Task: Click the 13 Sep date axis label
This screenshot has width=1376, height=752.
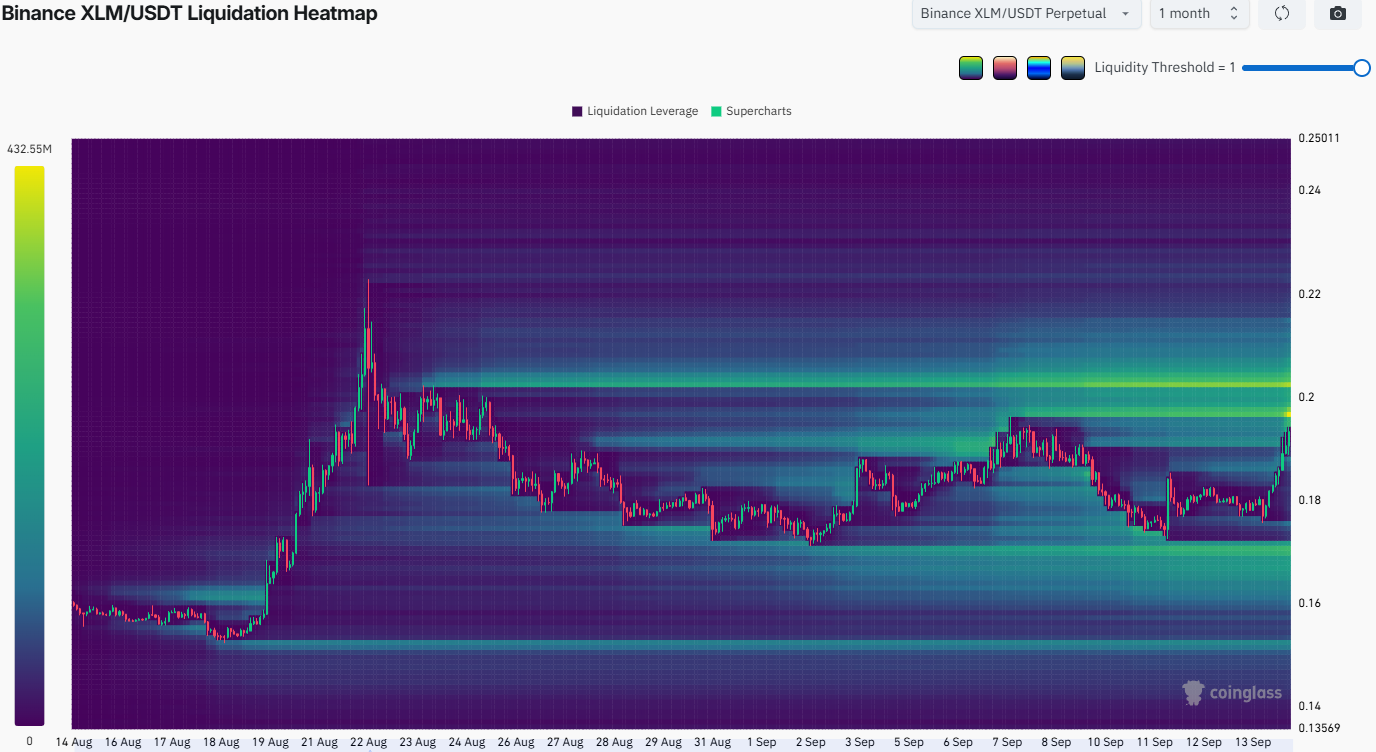Action: [x=1252, y=742]
